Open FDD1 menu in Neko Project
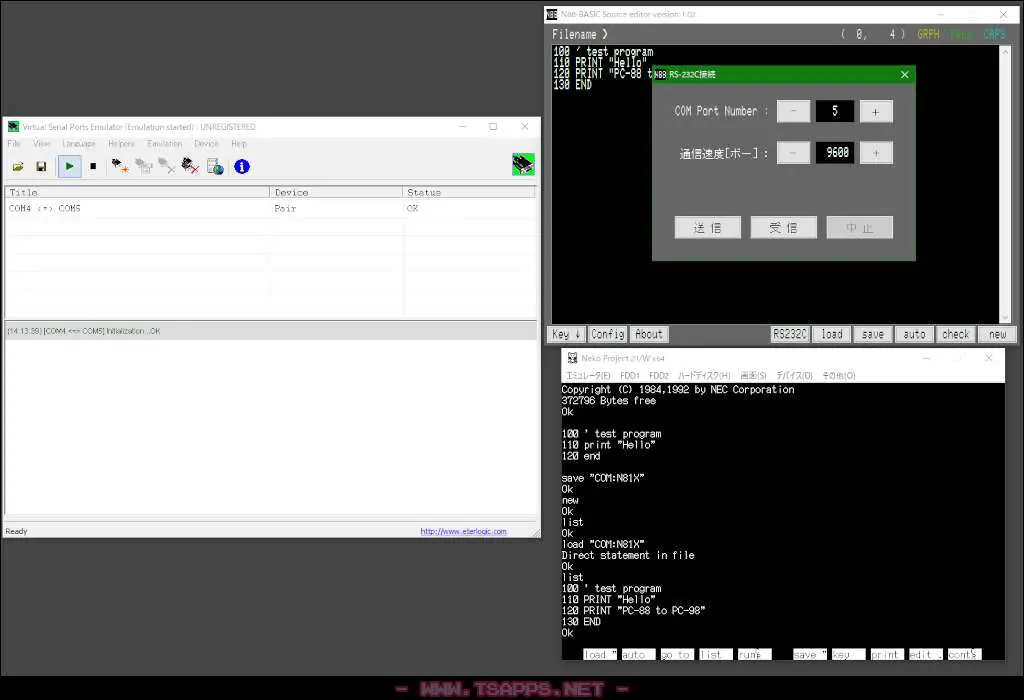 [x=630, y=375]
